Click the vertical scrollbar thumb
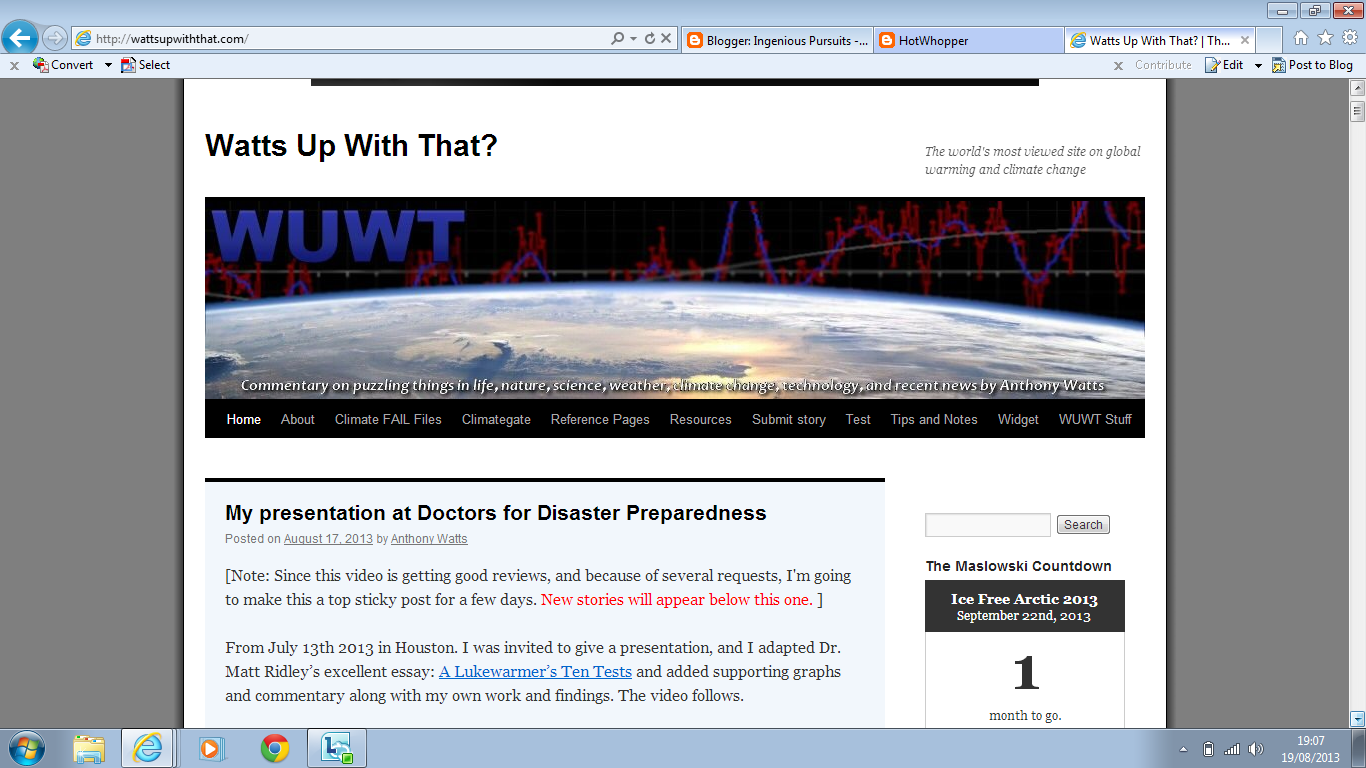 tap(1357, 110)
